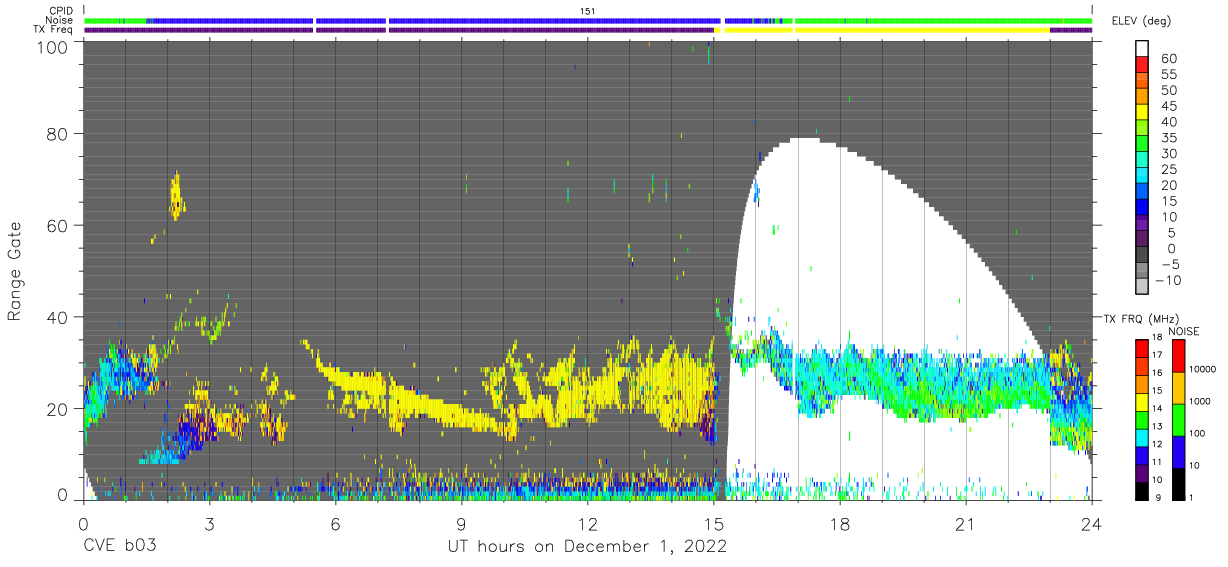This screenshot has height=567, width=1228.
Task: Click the 12 hour tick on time axis
Action: 587,523
